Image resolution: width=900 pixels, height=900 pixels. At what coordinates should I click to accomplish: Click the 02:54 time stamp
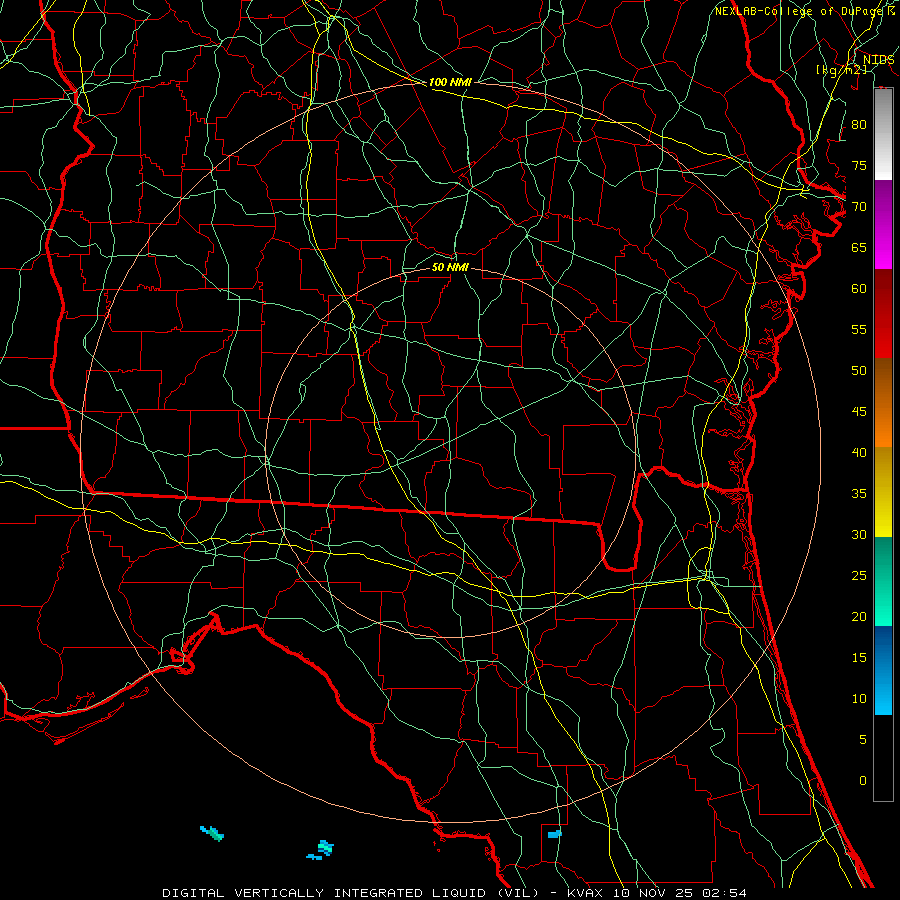[725, 893]
